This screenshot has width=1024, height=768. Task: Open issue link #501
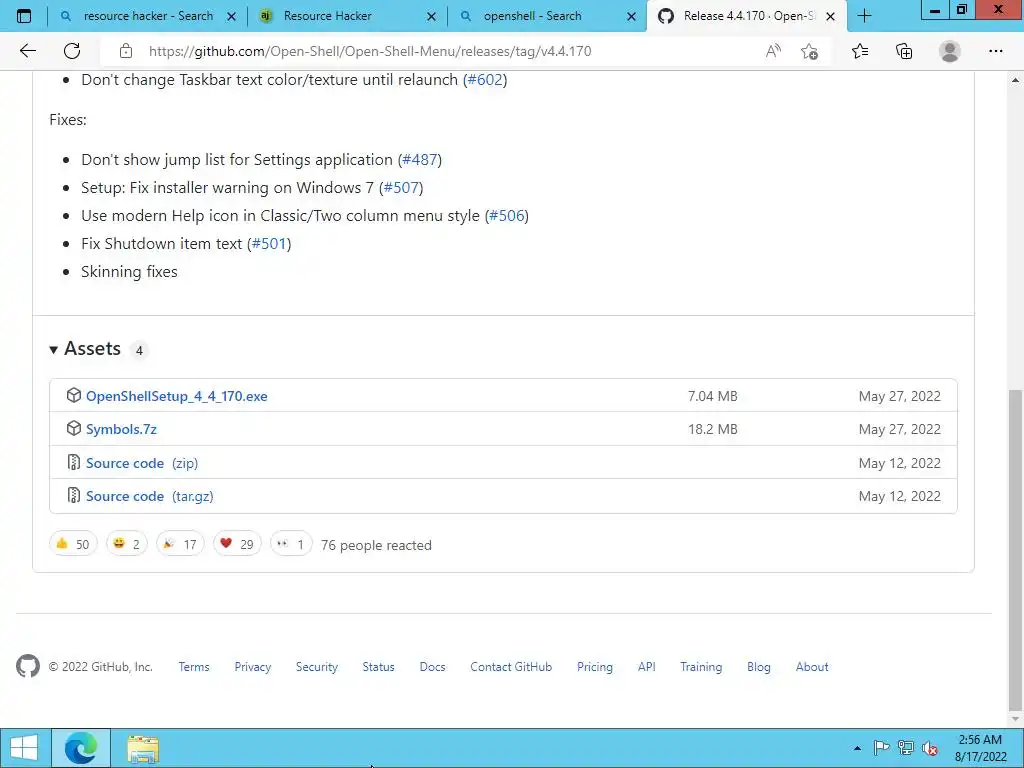pos(269,244)
